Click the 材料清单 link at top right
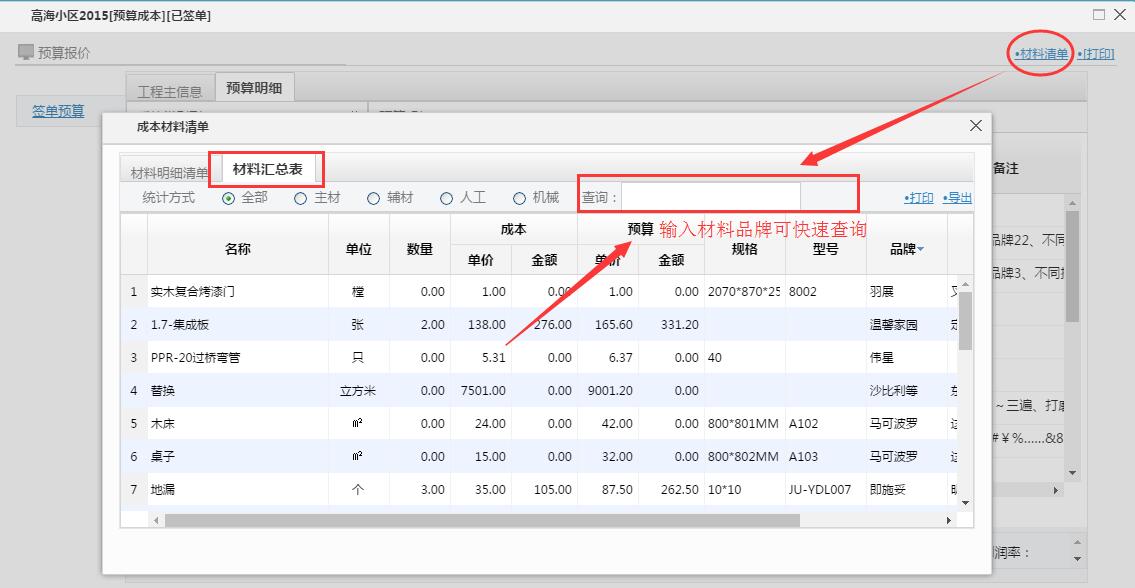Image resolution: width=1135 pixels, height=588 pixels. (1040, 53)
